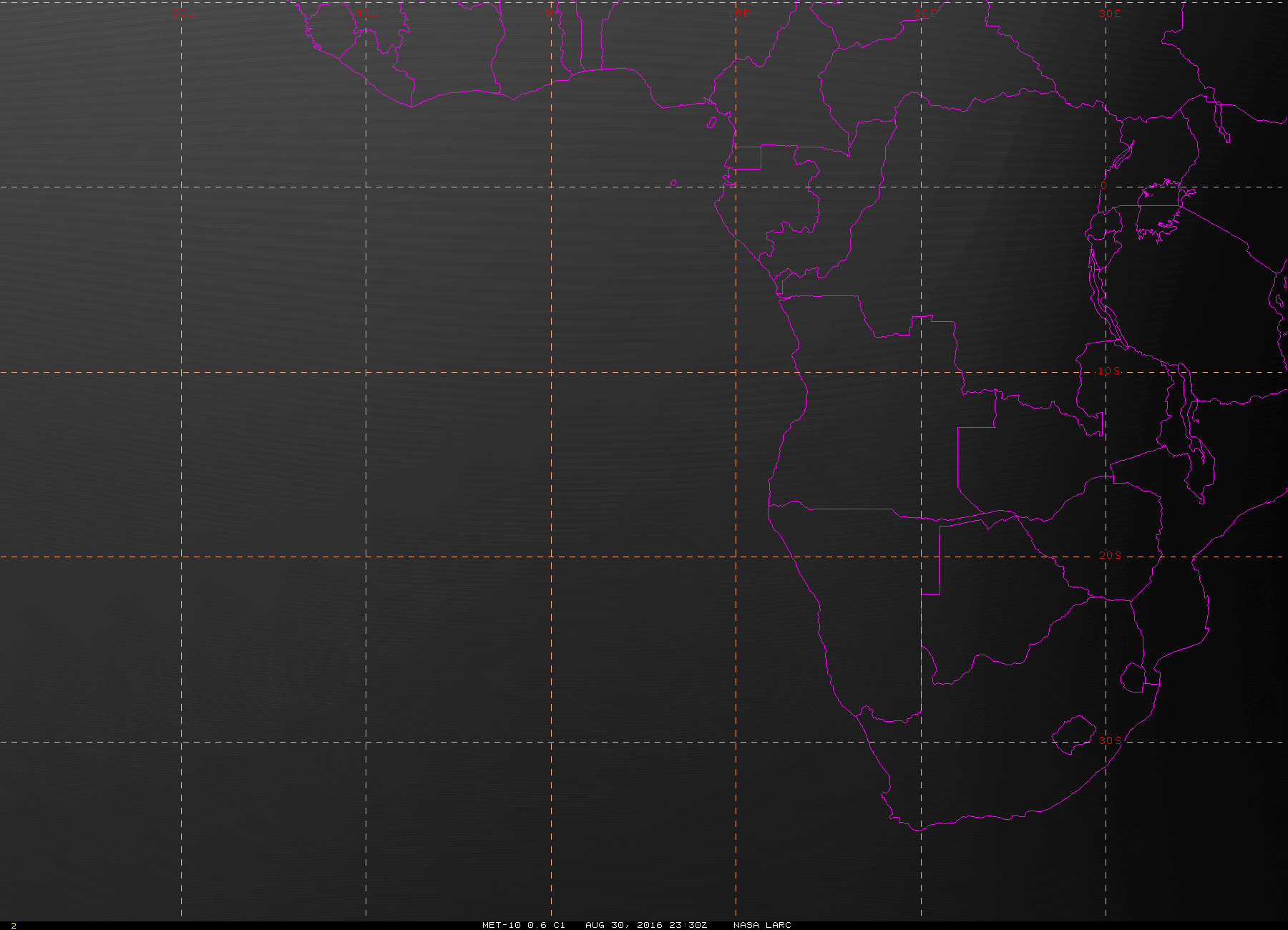1288x930 pixels.
Task: Click the "AUG 30, 2016 23:30Z" timestamp
Action: point(646,925)
